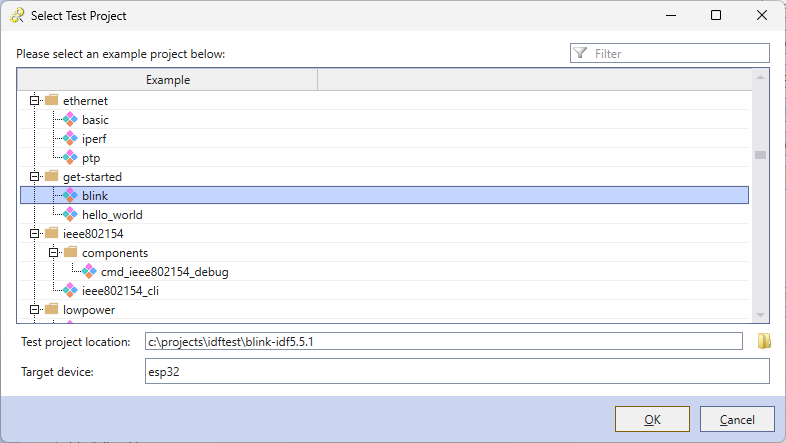Collapse the get-started tree node
The height and width of the screenshot is (443, 786).
click(x=34, y=177)
